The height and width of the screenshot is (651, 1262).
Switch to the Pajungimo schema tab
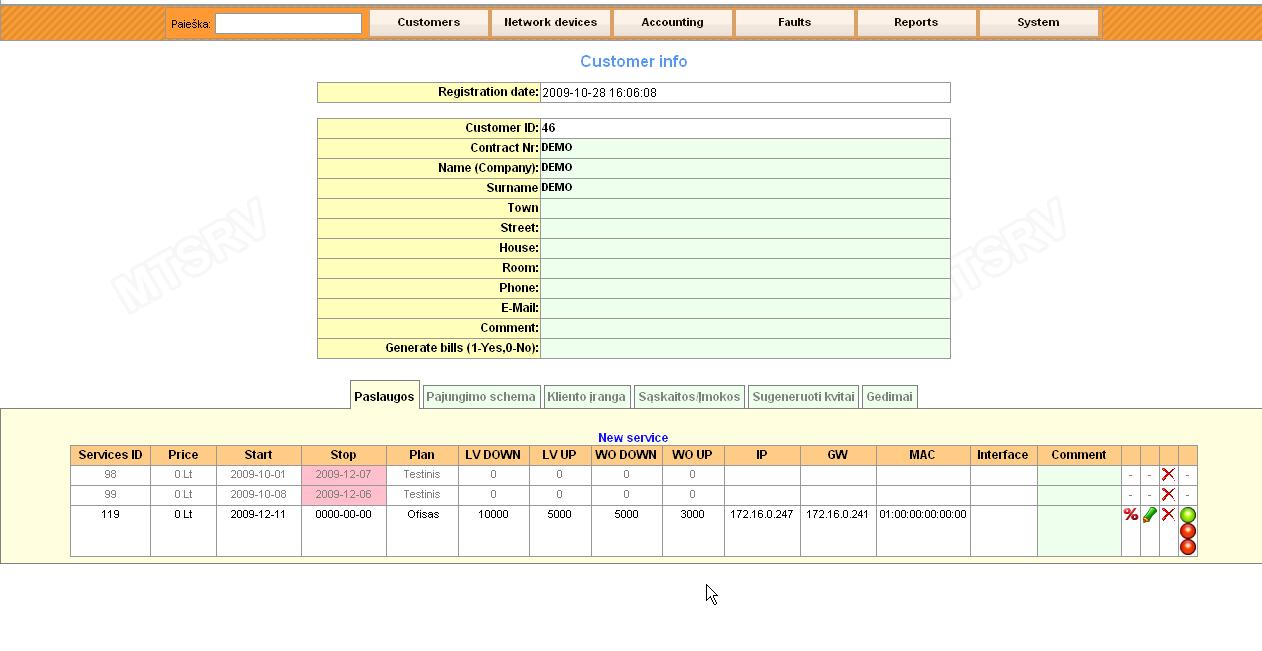481,396
